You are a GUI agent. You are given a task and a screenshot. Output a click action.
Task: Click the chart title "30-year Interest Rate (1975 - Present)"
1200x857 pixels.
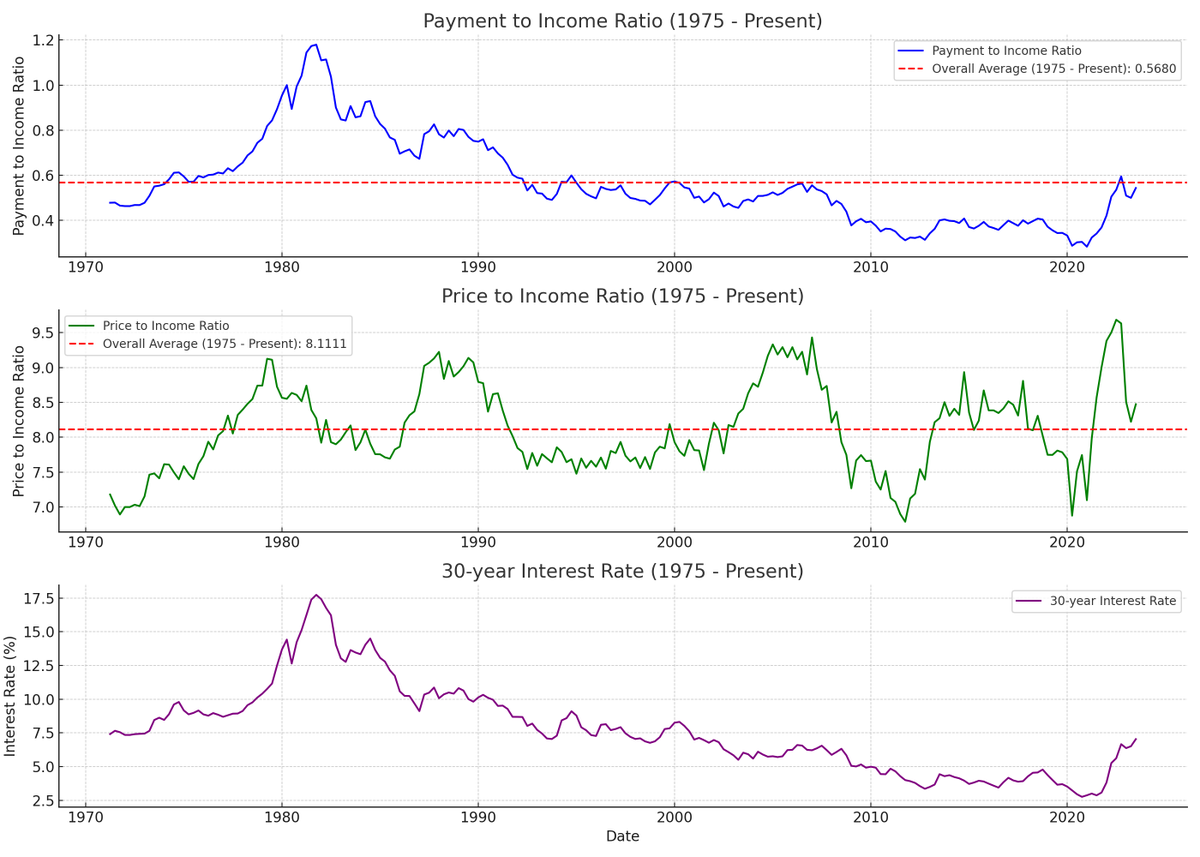click(623, 571)
